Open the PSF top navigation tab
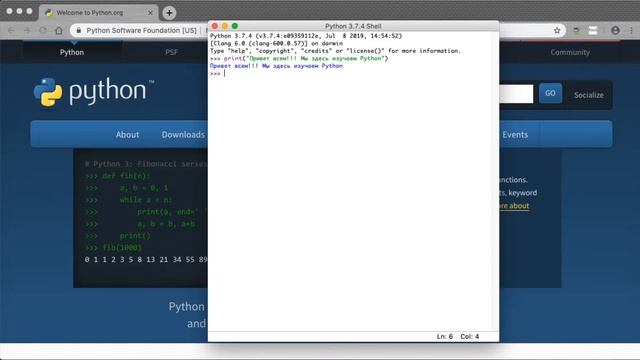The height and width of the screenshot is (360, 640). coord(171,52)
